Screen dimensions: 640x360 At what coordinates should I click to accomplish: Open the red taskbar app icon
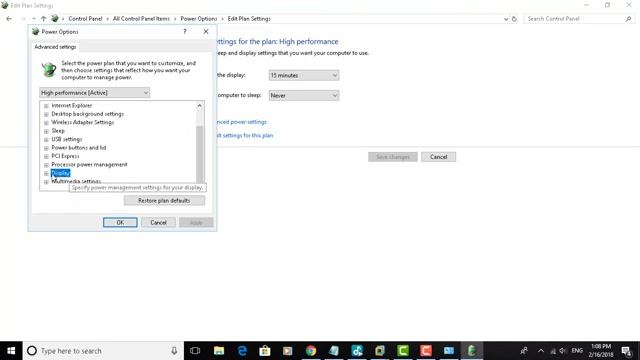click(x=426, y=351)
